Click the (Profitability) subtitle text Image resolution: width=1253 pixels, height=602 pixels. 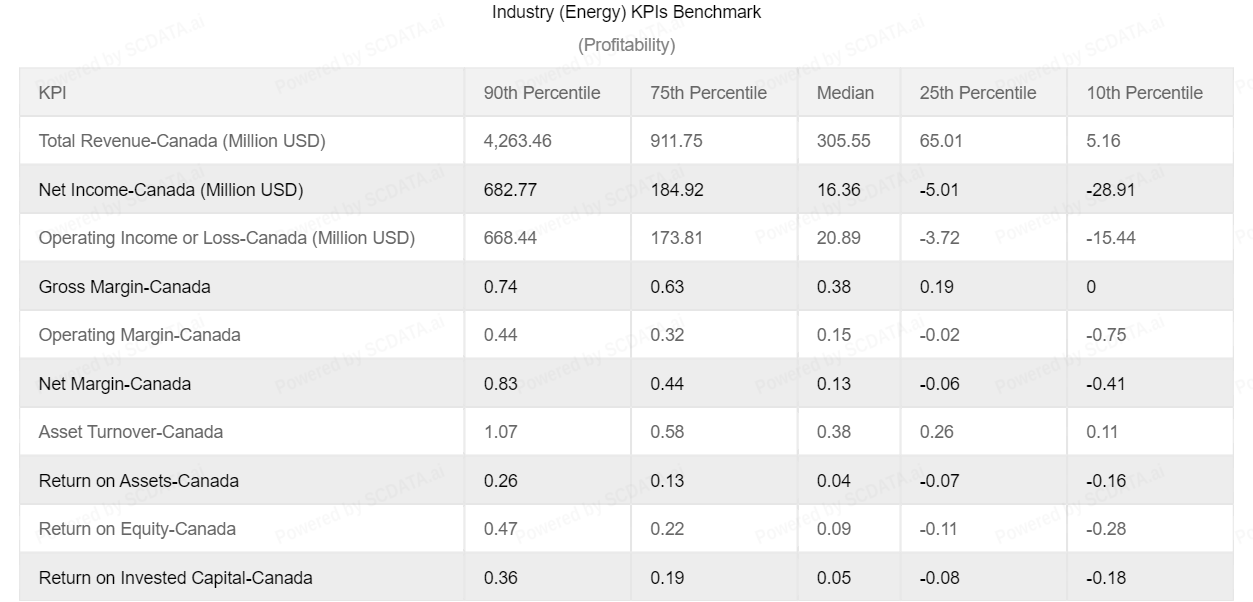626,45
